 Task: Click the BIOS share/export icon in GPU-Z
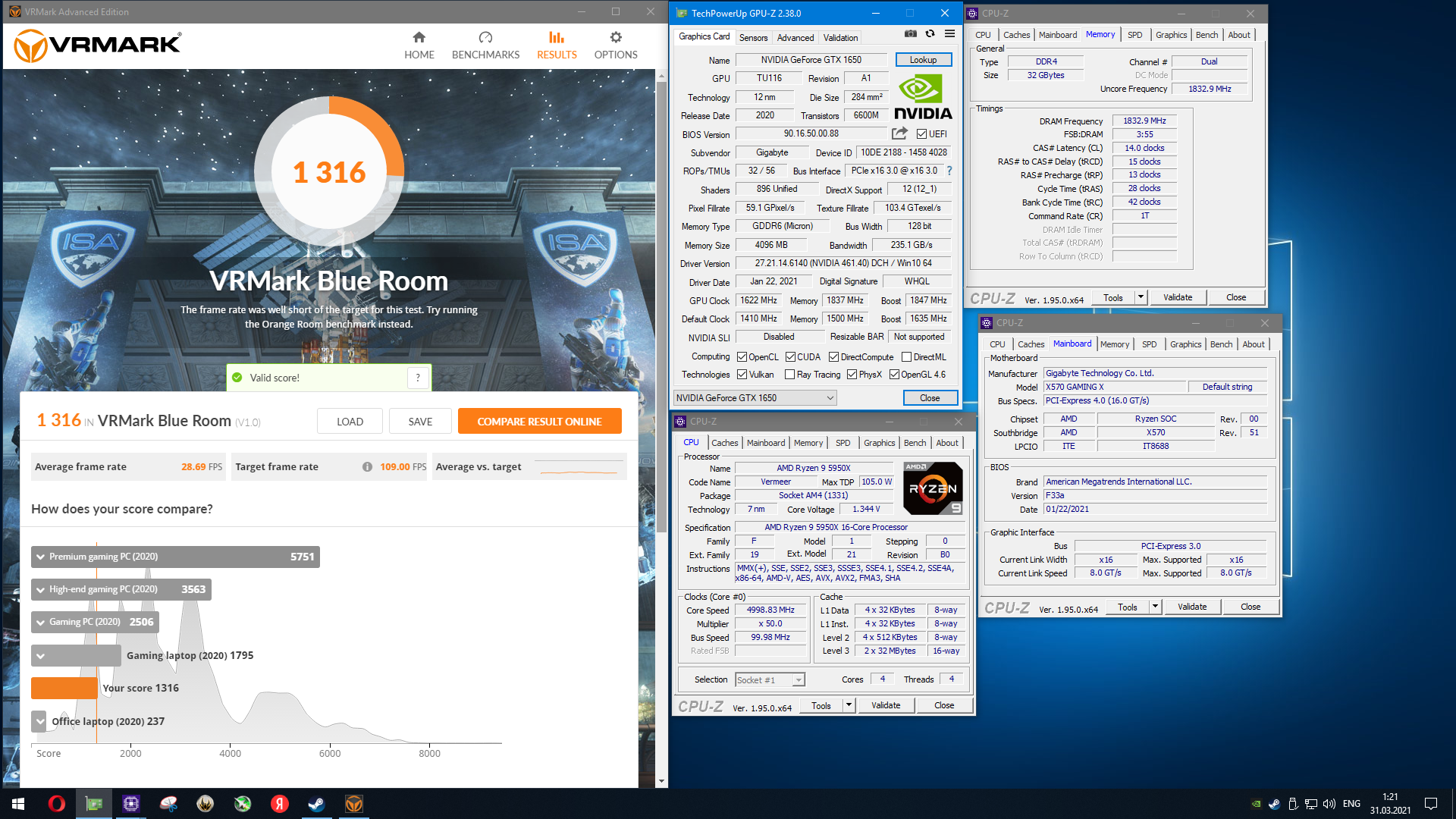[899, 133]
